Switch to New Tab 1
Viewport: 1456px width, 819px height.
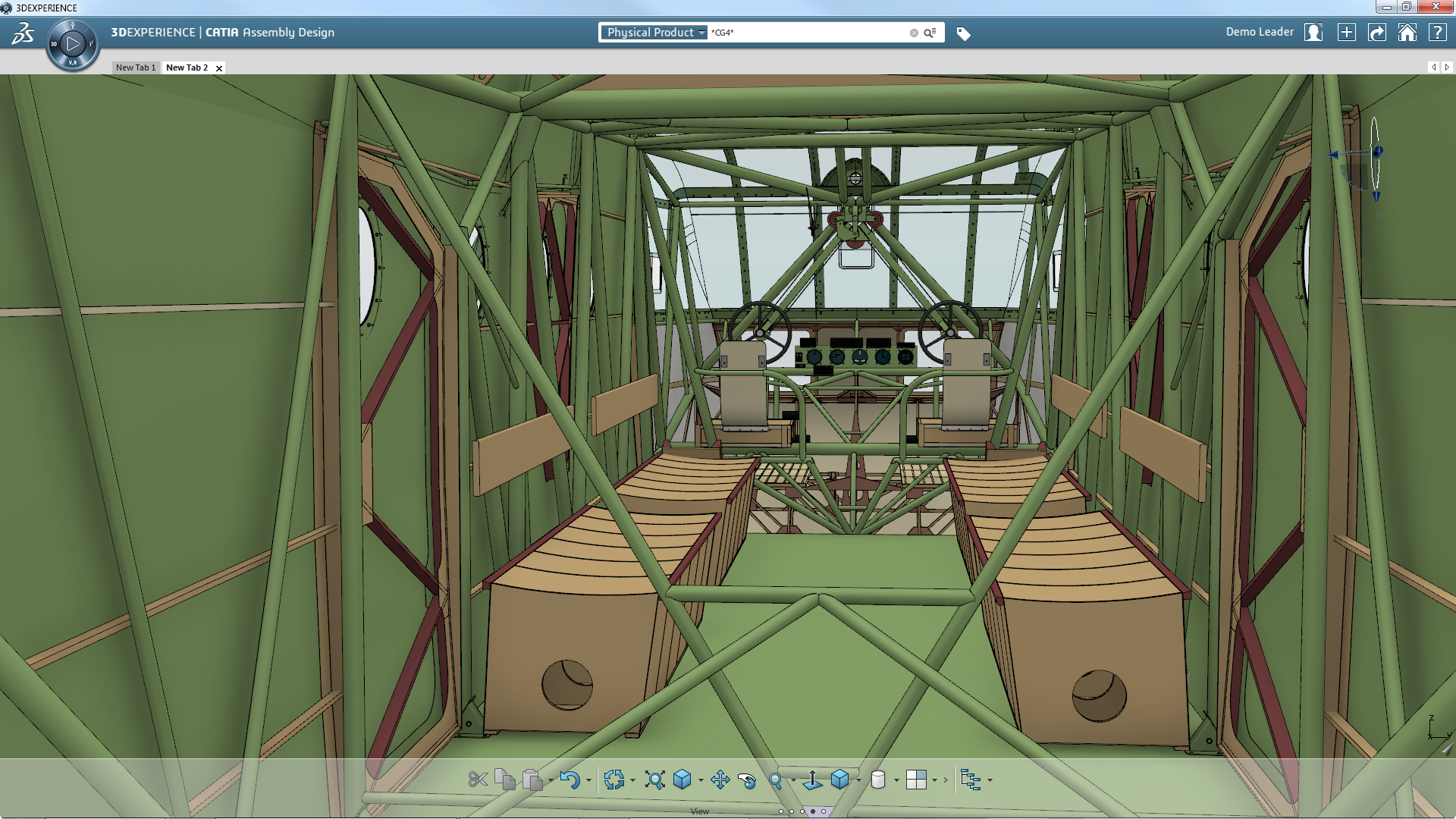coord(135,67)
